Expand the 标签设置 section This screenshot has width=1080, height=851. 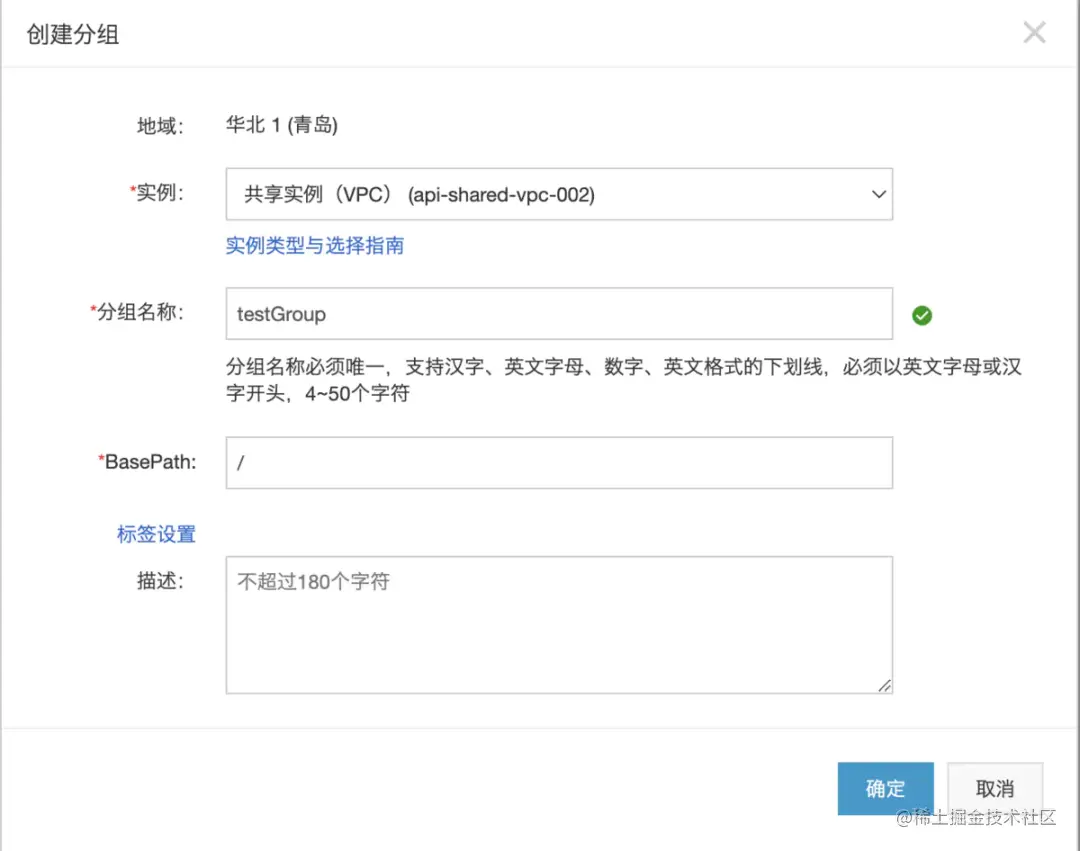coord(156,534)
